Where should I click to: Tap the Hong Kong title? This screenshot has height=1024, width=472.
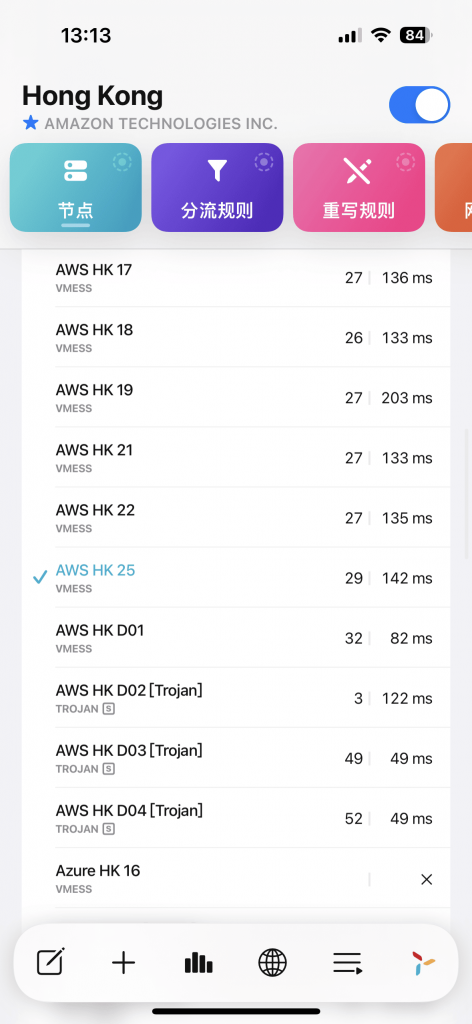[93, 96]
